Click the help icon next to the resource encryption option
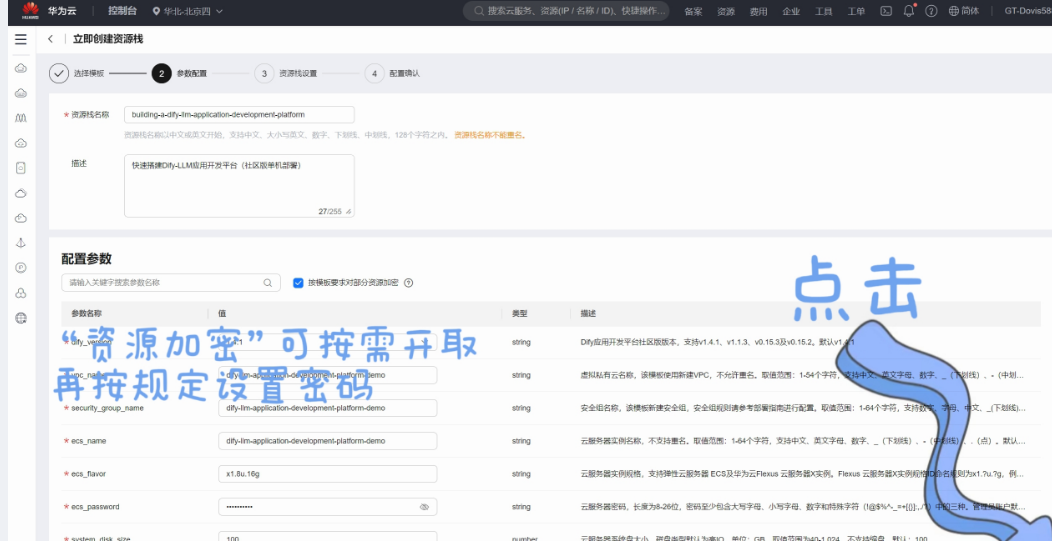Viewport: 1052px width, 541px height. [409, 283]
